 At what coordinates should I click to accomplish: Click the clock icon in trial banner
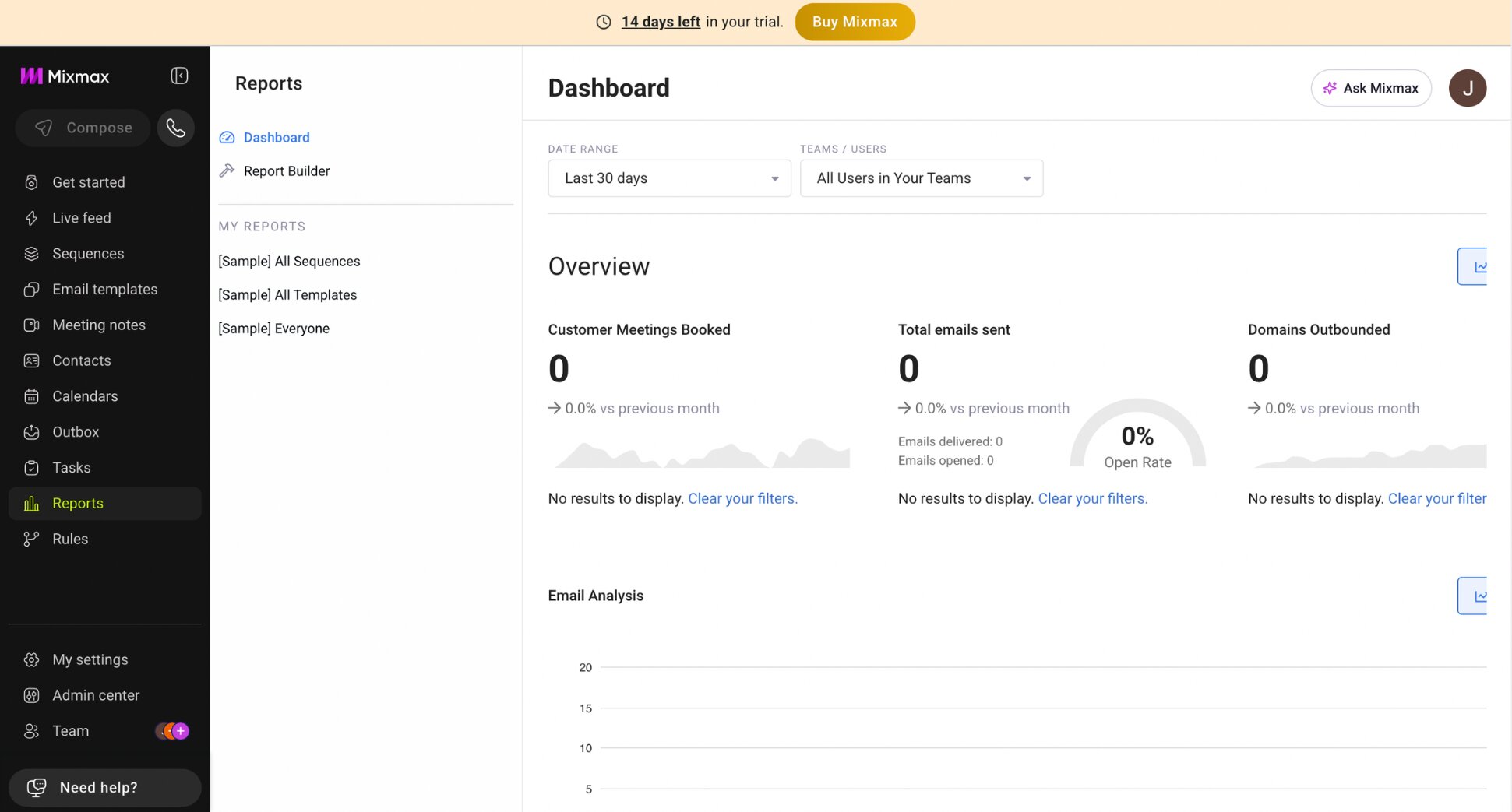(604, 22)
